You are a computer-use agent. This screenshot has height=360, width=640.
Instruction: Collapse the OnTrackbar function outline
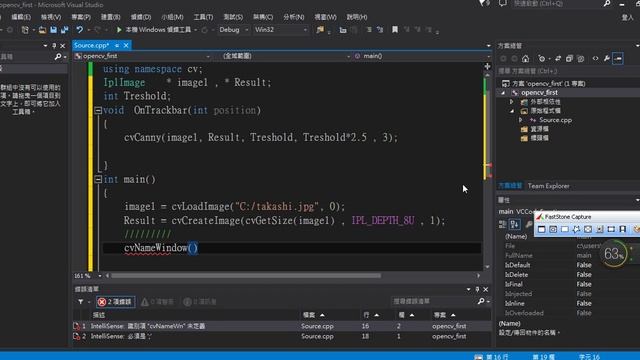(98, 110)
